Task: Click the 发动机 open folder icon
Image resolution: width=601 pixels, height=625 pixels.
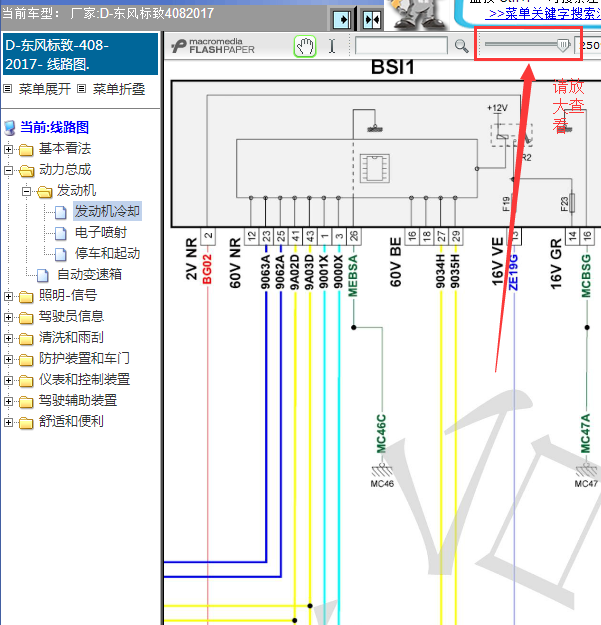Action: point(44,192)
